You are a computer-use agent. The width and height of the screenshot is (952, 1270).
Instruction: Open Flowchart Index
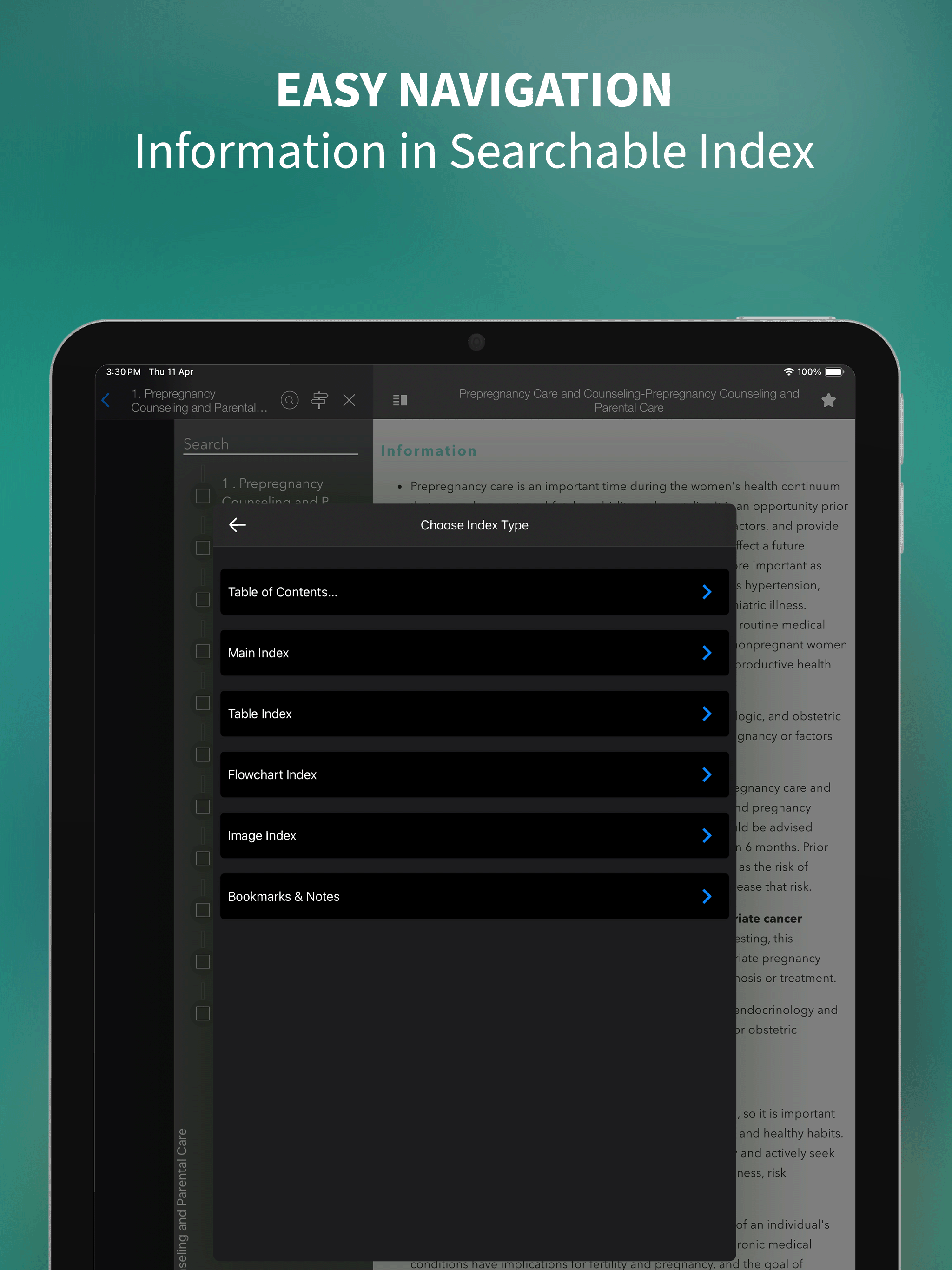474,774
